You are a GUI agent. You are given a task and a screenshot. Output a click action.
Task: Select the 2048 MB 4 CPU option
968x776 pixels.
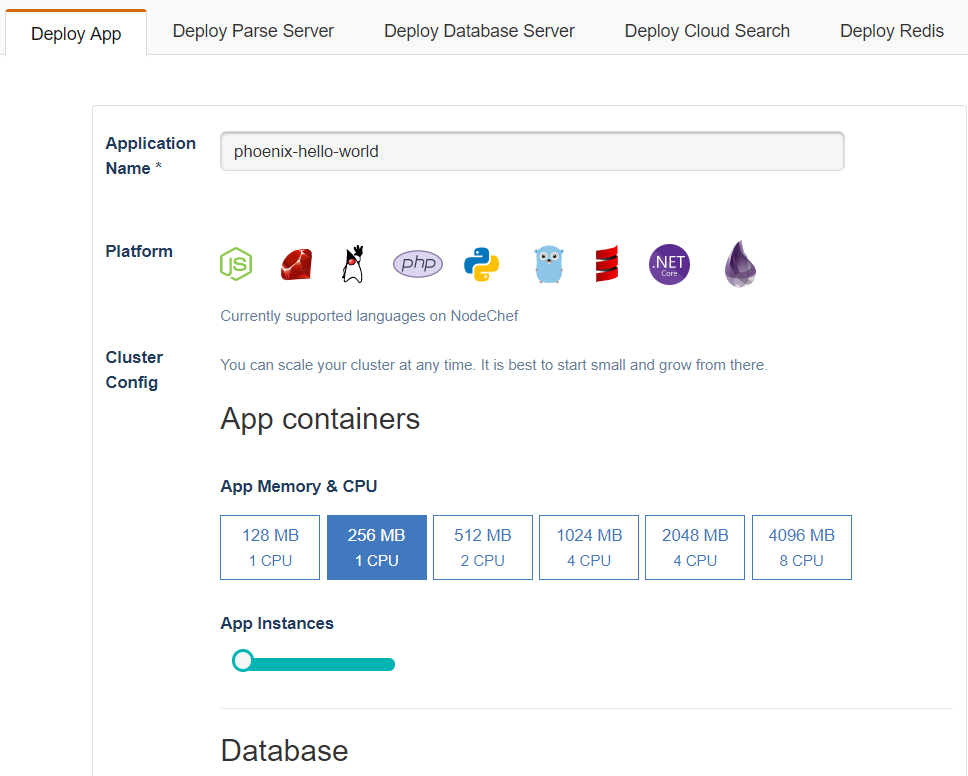pos(695,548)
